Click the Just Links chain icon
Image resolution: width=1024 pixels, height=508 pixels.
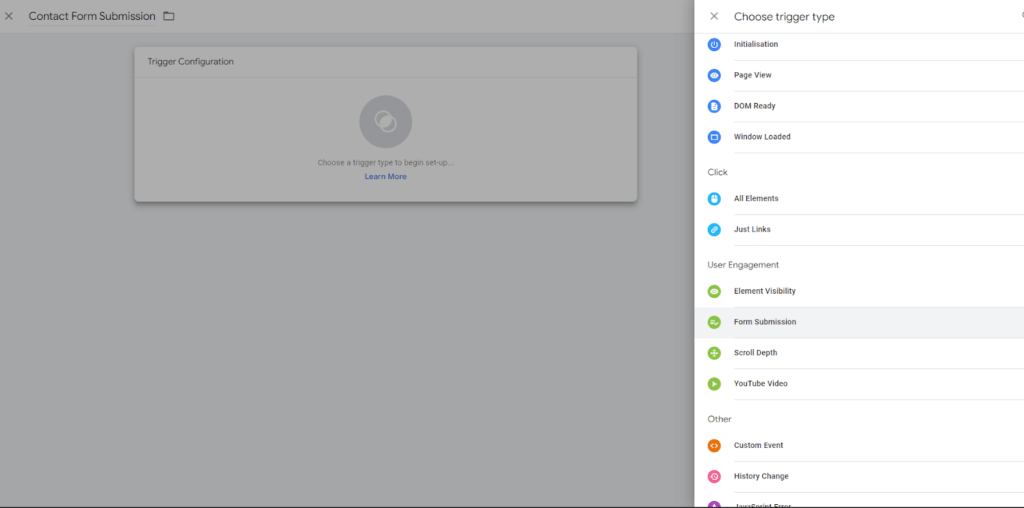pos(714,230)
